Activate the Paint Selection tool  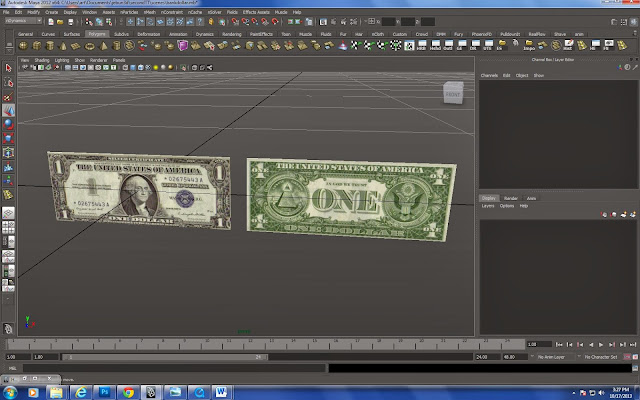pyautogui.click(x=8, y=96)
